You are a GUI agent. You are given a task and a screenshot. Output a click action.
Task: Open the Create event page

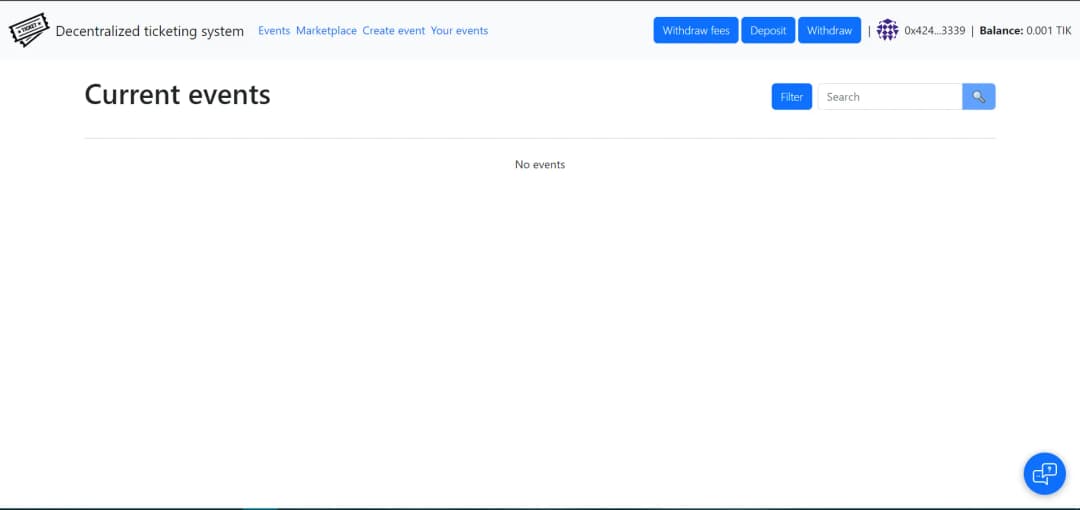click(x=393, y=30)
